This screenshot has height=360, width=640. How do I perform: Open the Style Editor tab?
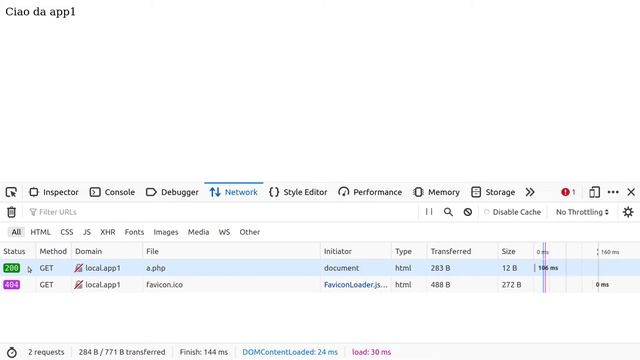coord(298,192)
